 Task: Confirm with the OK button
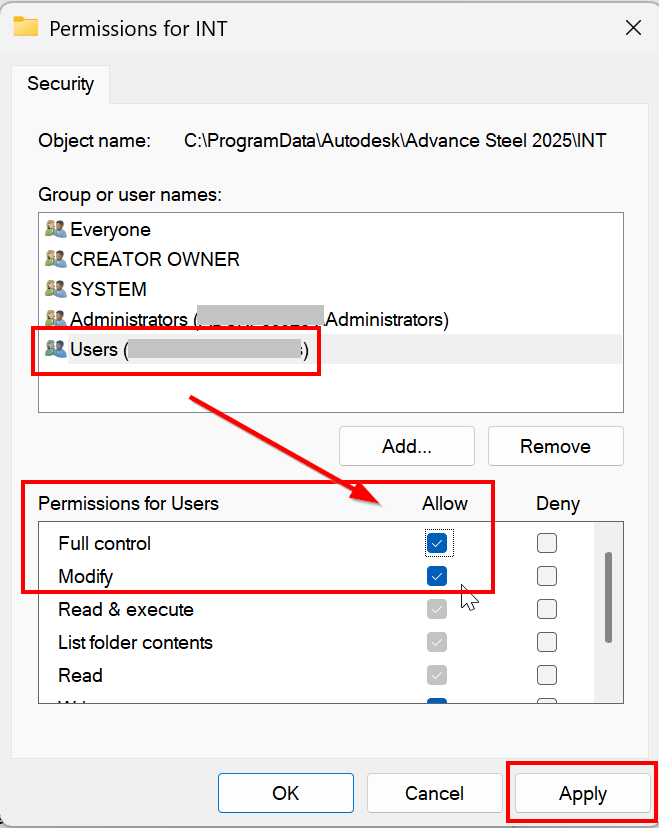tap(286, 793)
